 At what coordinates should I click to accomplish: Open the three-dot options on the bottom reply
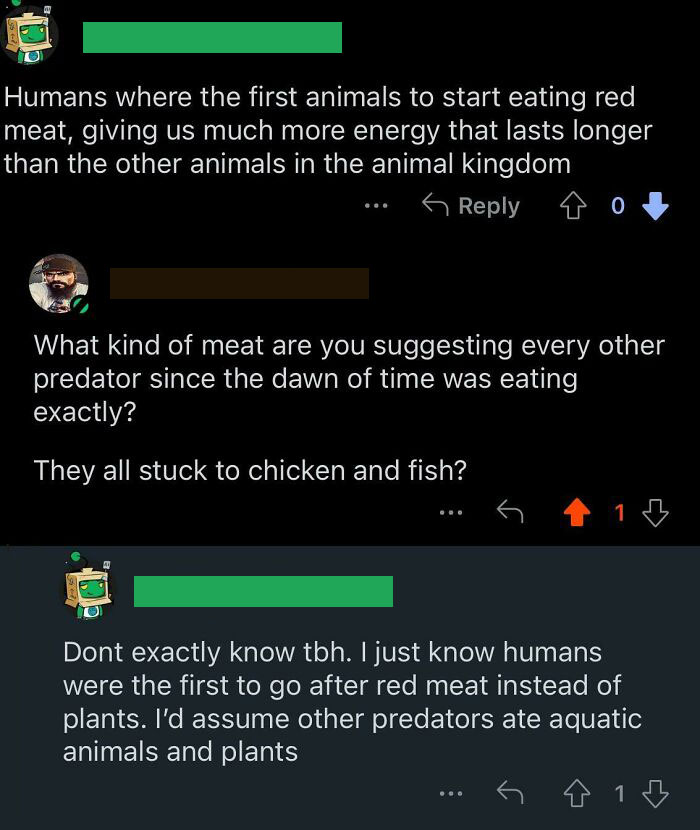450,792
